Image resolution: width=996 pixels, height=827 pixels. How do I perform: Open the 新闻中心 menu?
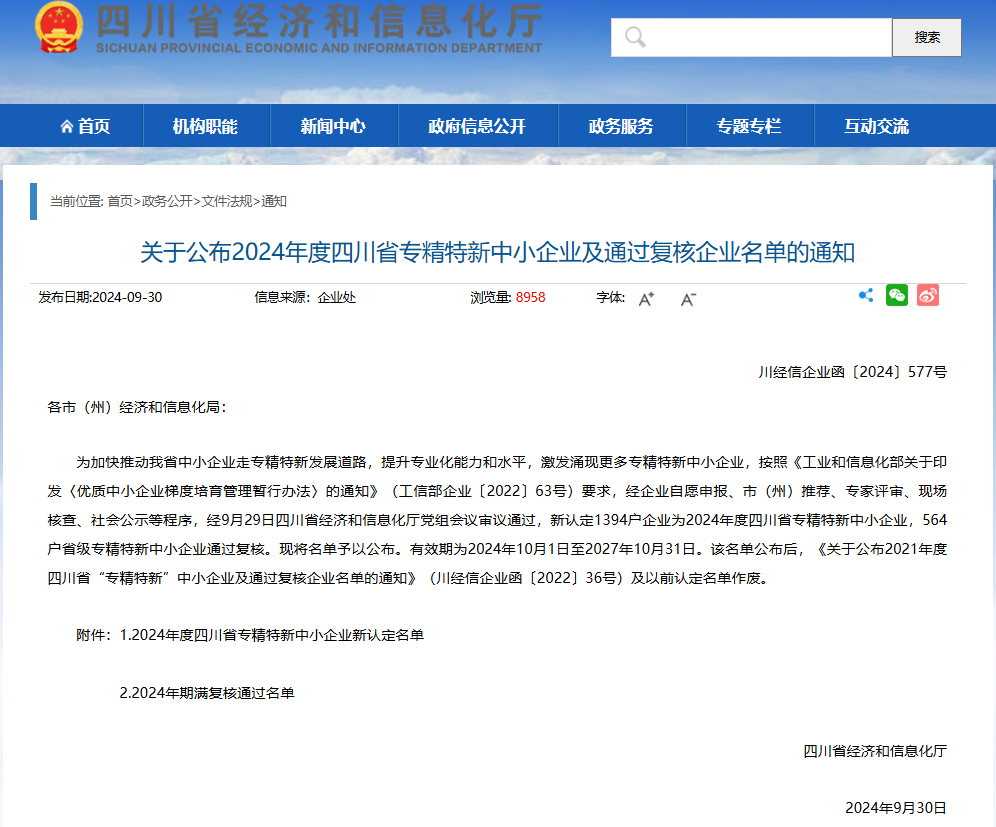pos(333,126)
